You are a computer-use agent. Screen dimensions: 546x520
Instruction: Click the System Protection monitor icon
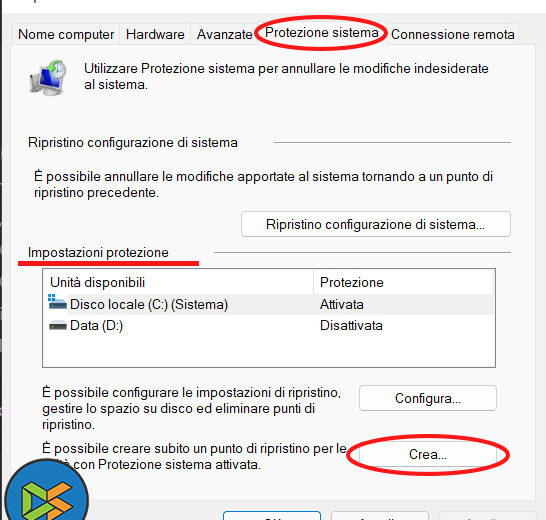[x=48, y=78]
